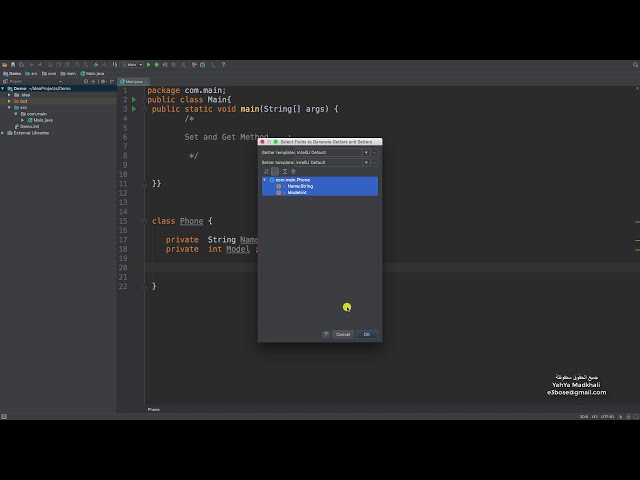
Task: Collapse the com.main.Phone node in the dialog
Action: (x=265, y=180)
